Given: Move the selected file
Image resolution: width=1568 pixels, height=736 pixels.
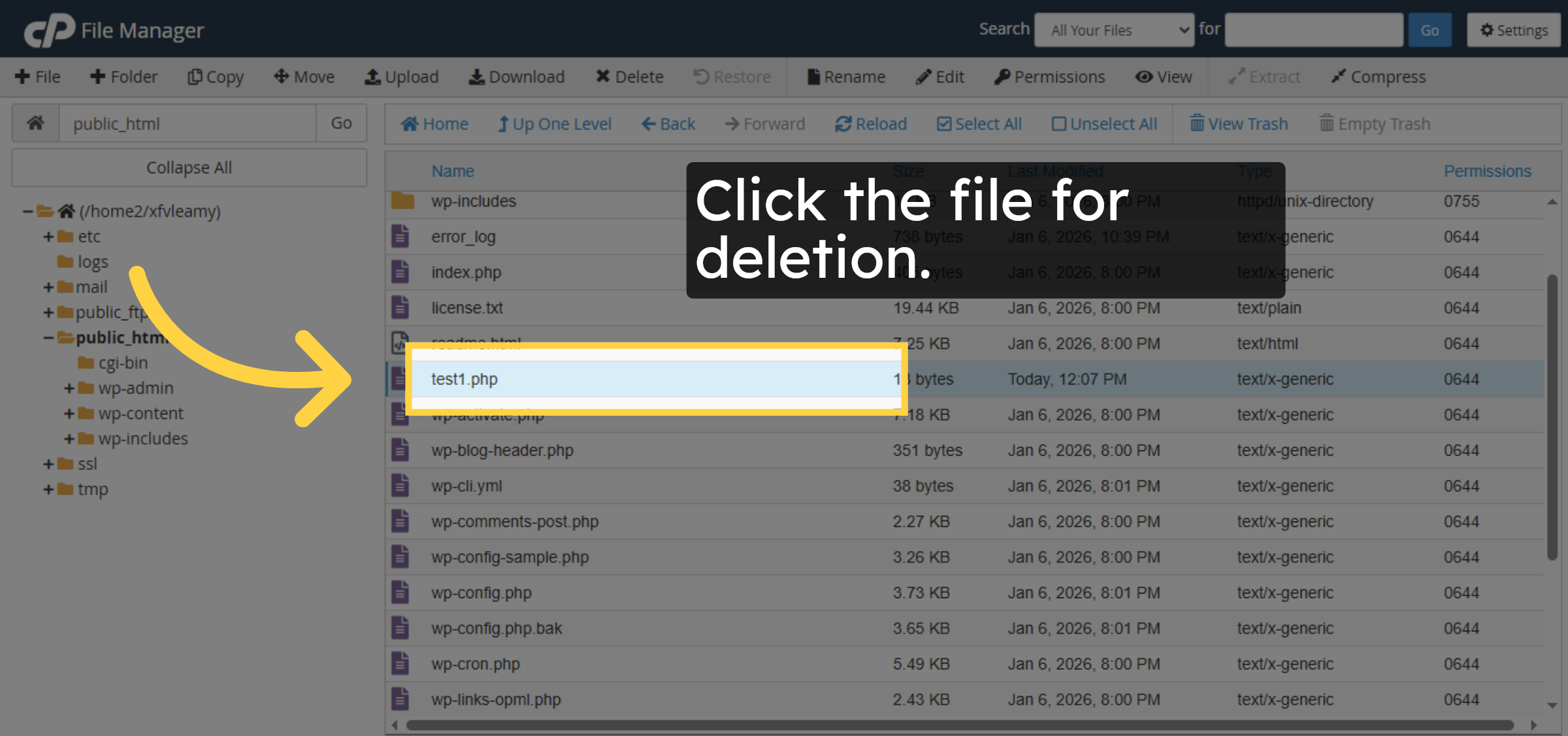Looking at the screenshot, I should click(303, 76).
